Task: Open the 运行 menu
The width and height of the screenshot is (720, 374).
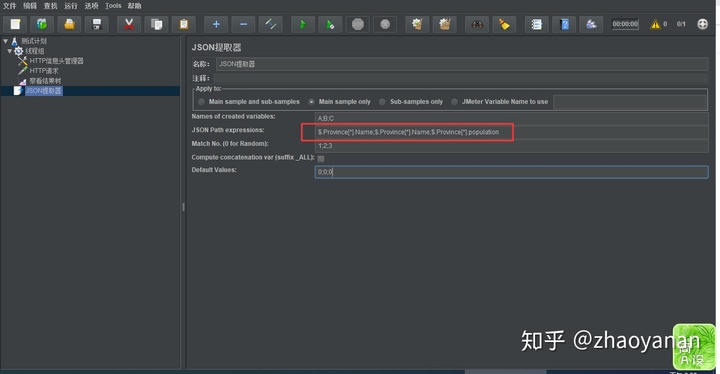Action: click(x=71, y=6)
